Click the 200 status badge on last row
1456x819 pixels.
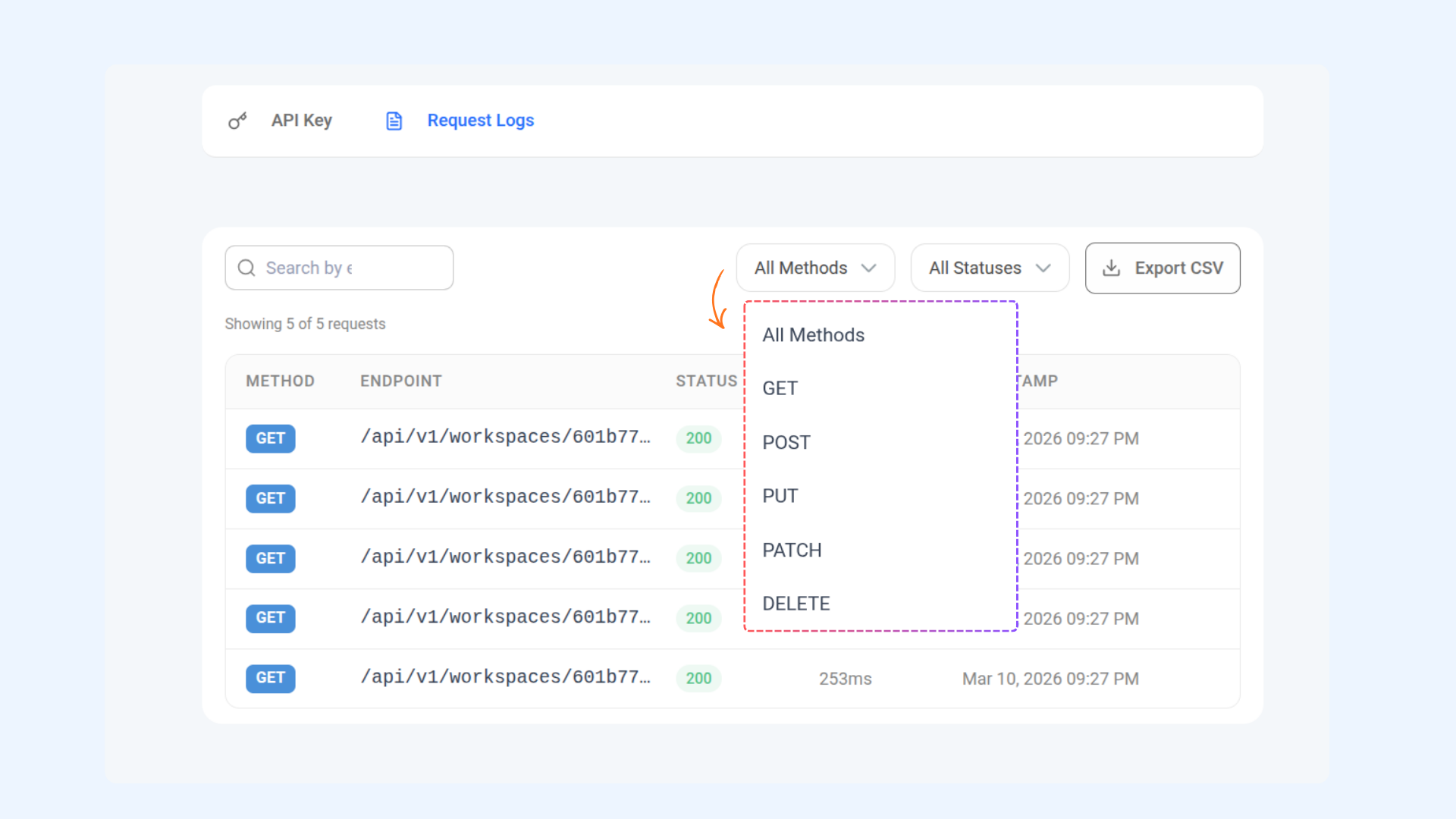[x=698, y=678]
